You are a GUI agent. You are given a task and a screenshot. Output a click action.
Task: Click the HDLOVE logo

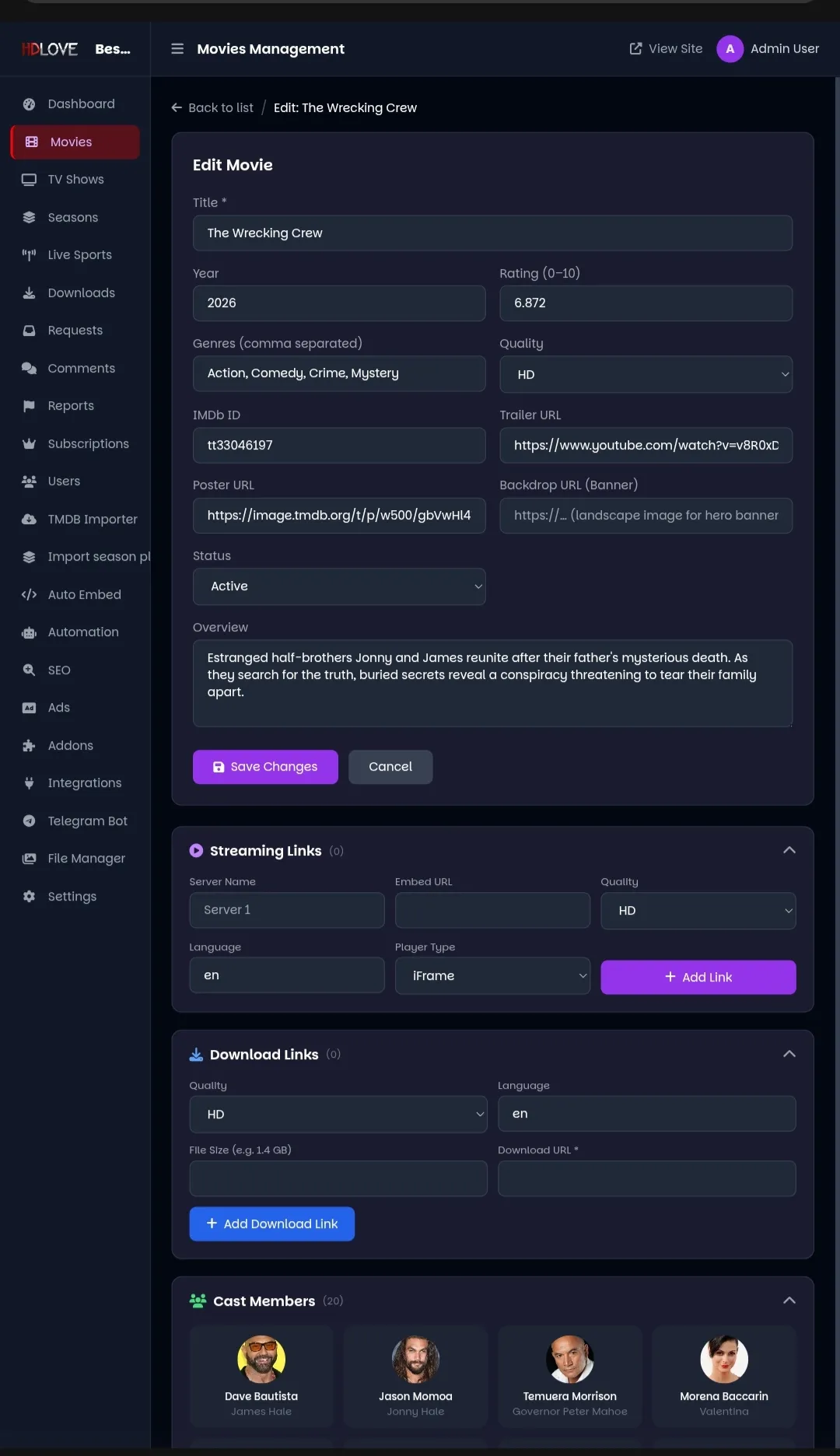(x=50, y=49)
